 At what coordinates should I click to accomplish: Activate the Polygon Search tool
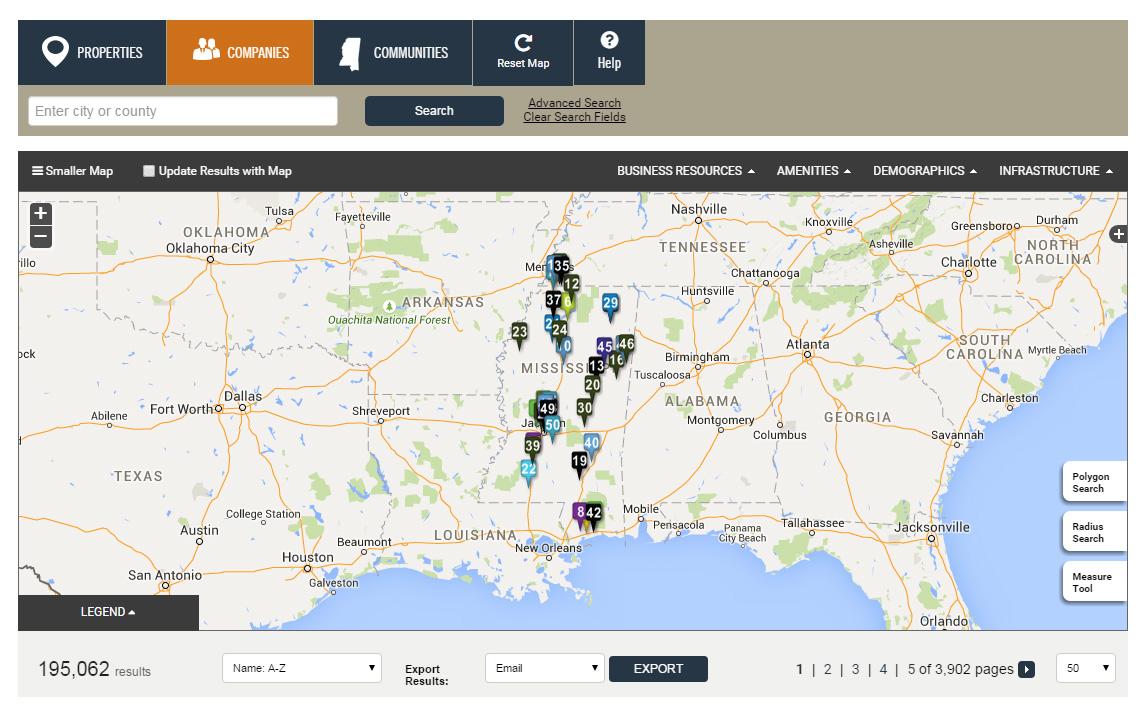(1093, 482)
